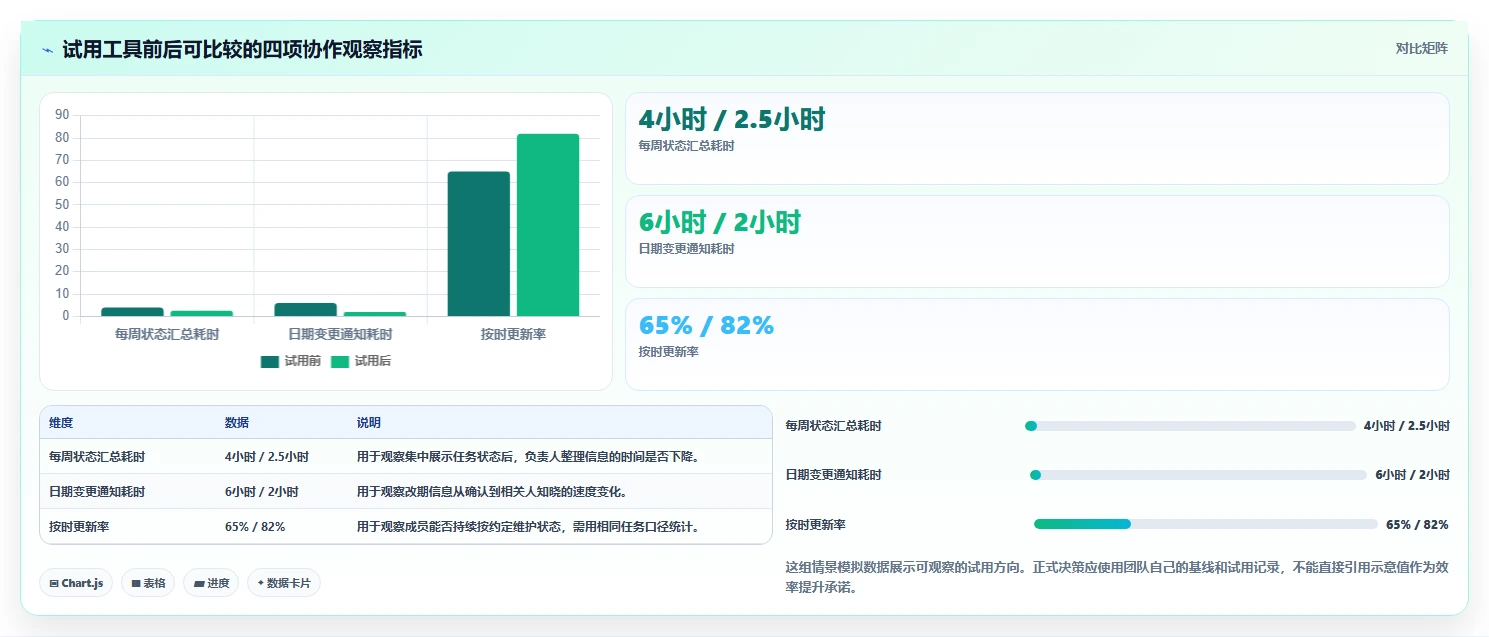The height and width of the screenshot is (637, 1489).
Task: Click the footnote starting 这组情景模拟数据
Action: (1117, 577)
